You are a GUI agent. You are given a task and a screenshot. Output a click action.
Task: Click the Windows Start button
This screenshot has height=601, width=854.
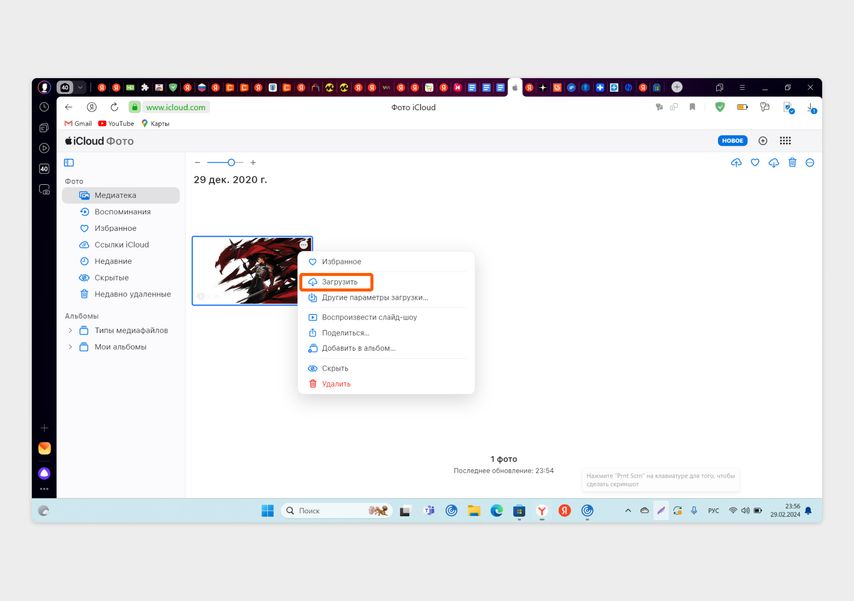tap(267, 511)
